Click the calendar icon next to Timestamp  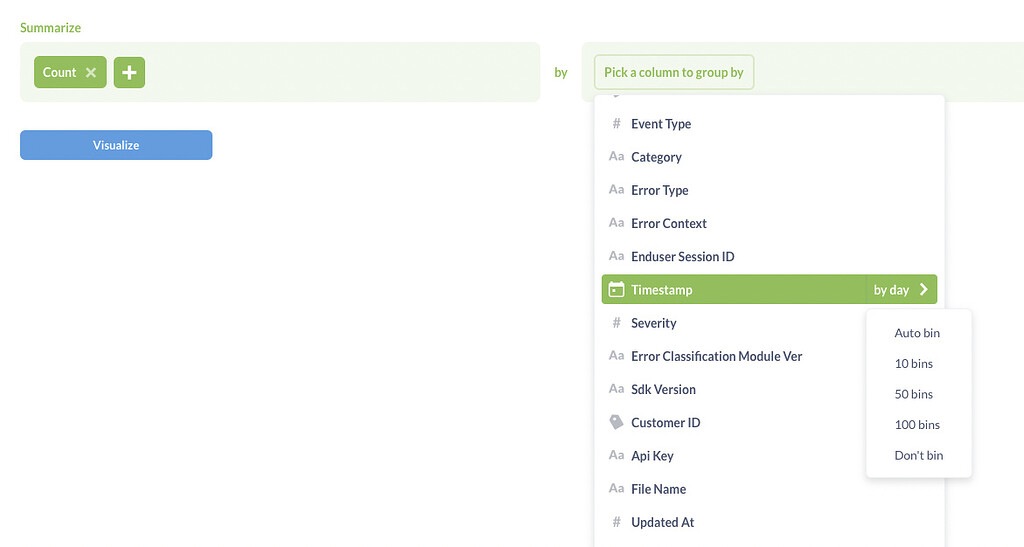pos(616,290)
